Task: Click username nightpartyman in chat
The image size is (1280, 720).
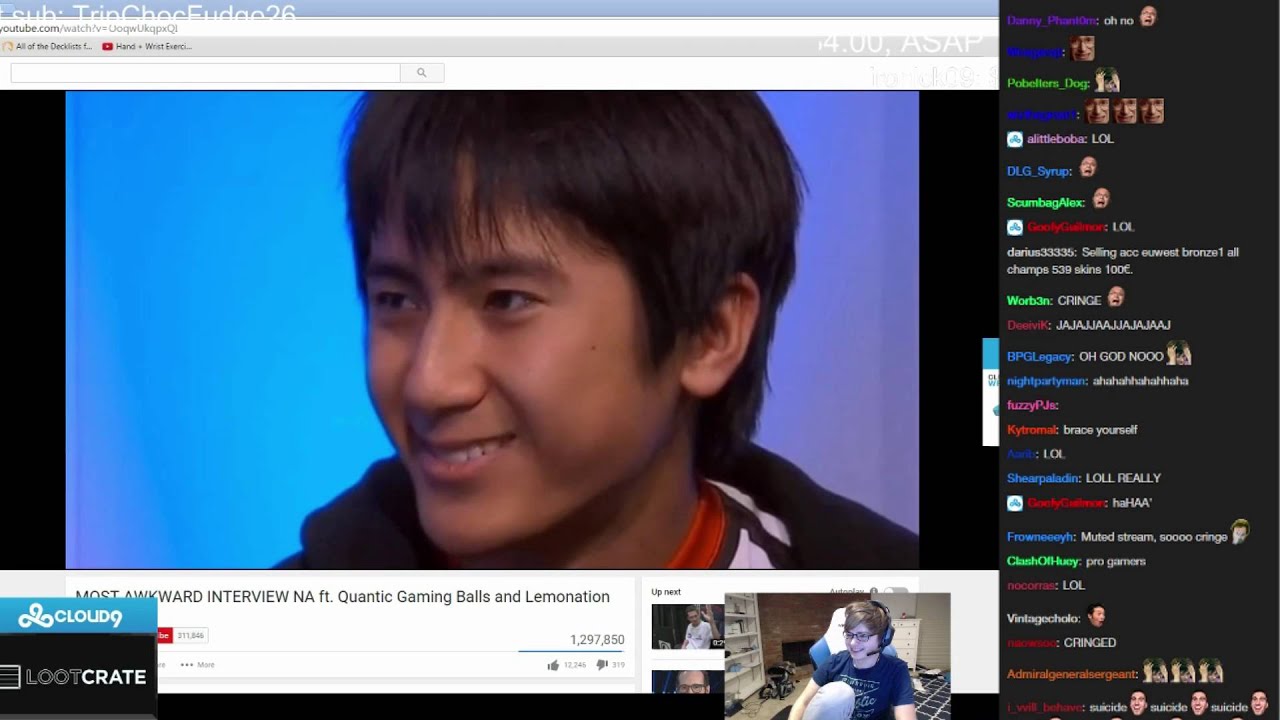Action: [x=1046, y=381]
